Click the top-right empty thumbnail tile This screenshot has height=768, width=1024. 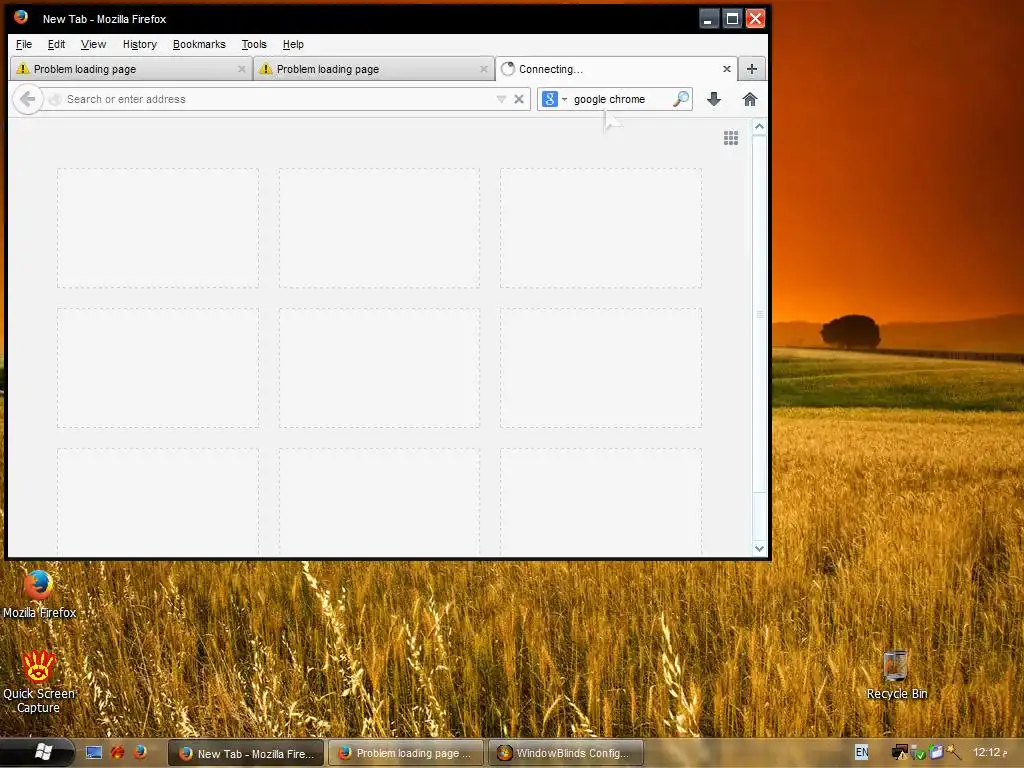tap(601, 228)
